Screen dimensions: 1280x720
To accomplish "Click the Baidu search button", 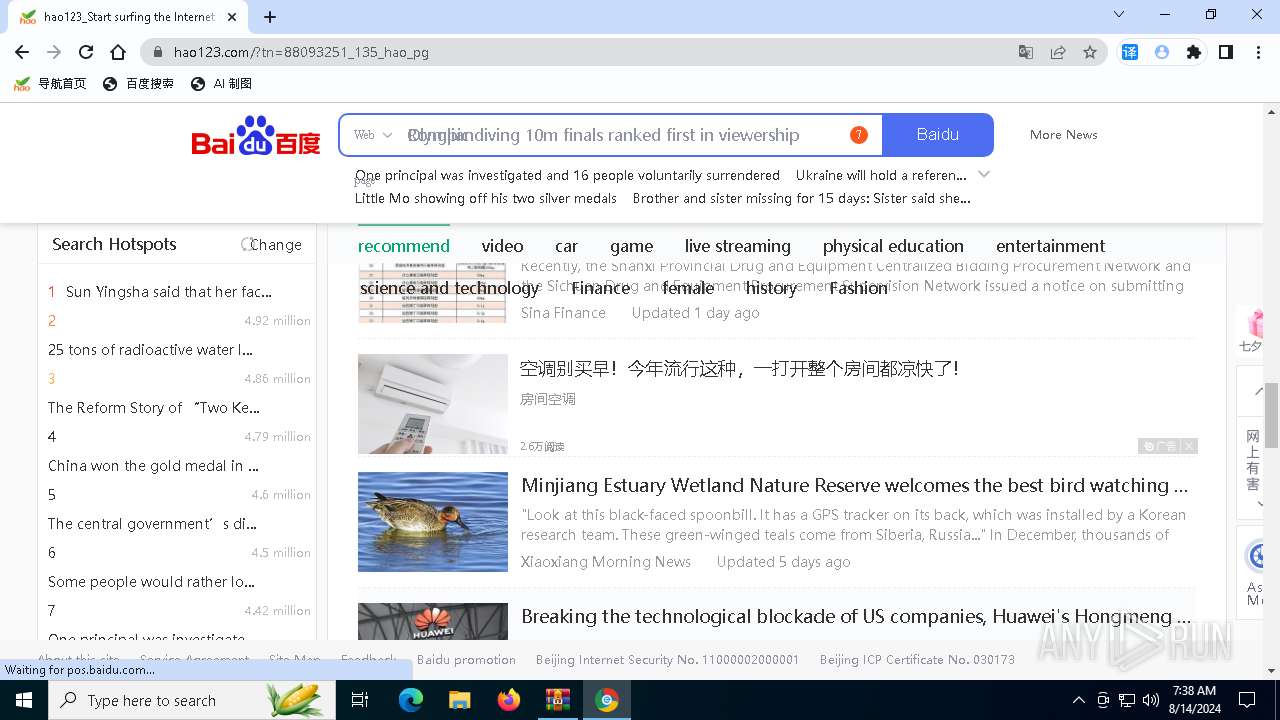I will coord(938,135).
